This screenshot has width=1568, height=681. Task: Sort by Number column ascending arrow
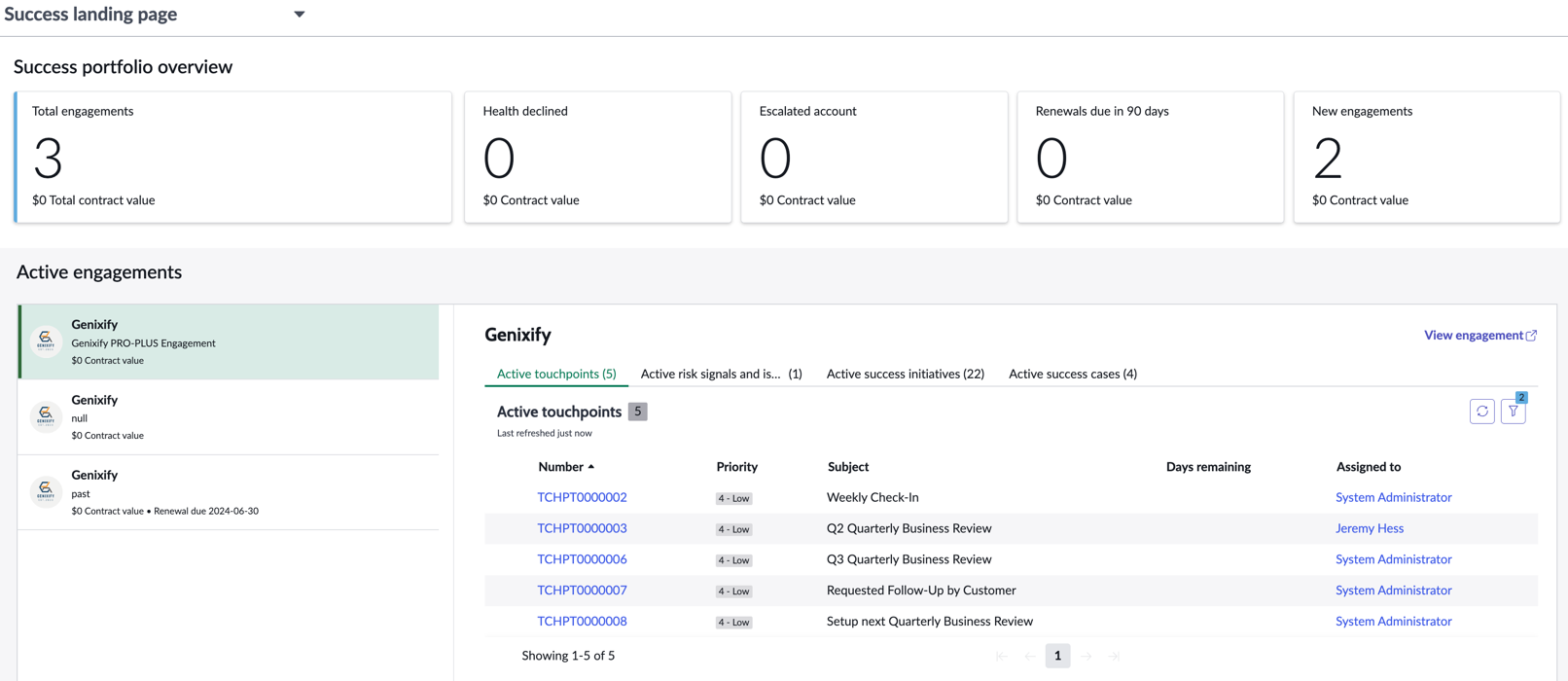point(591,467)
